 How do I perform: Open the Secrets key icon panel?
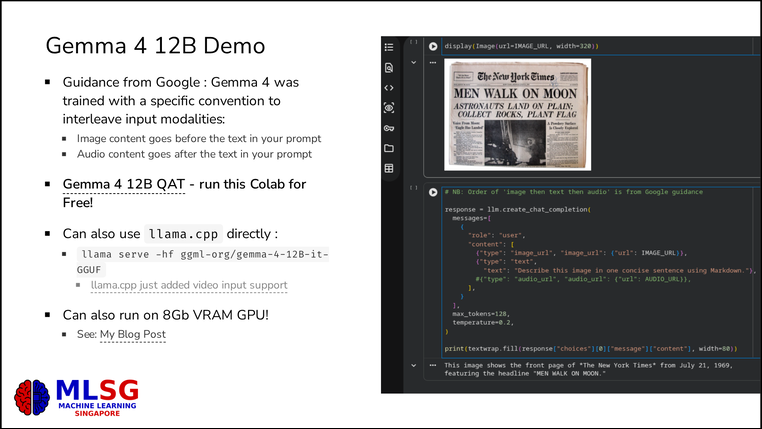389,128
